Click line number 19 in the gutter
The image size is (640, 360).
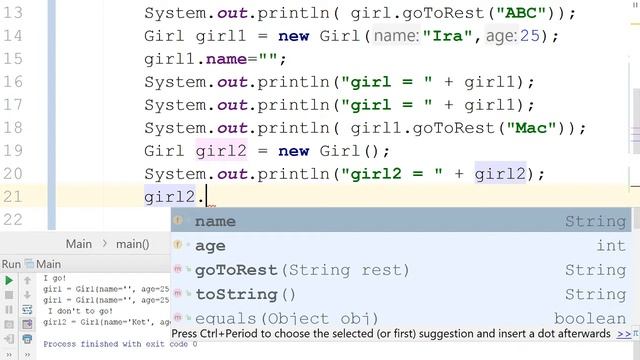click(13, 151)
